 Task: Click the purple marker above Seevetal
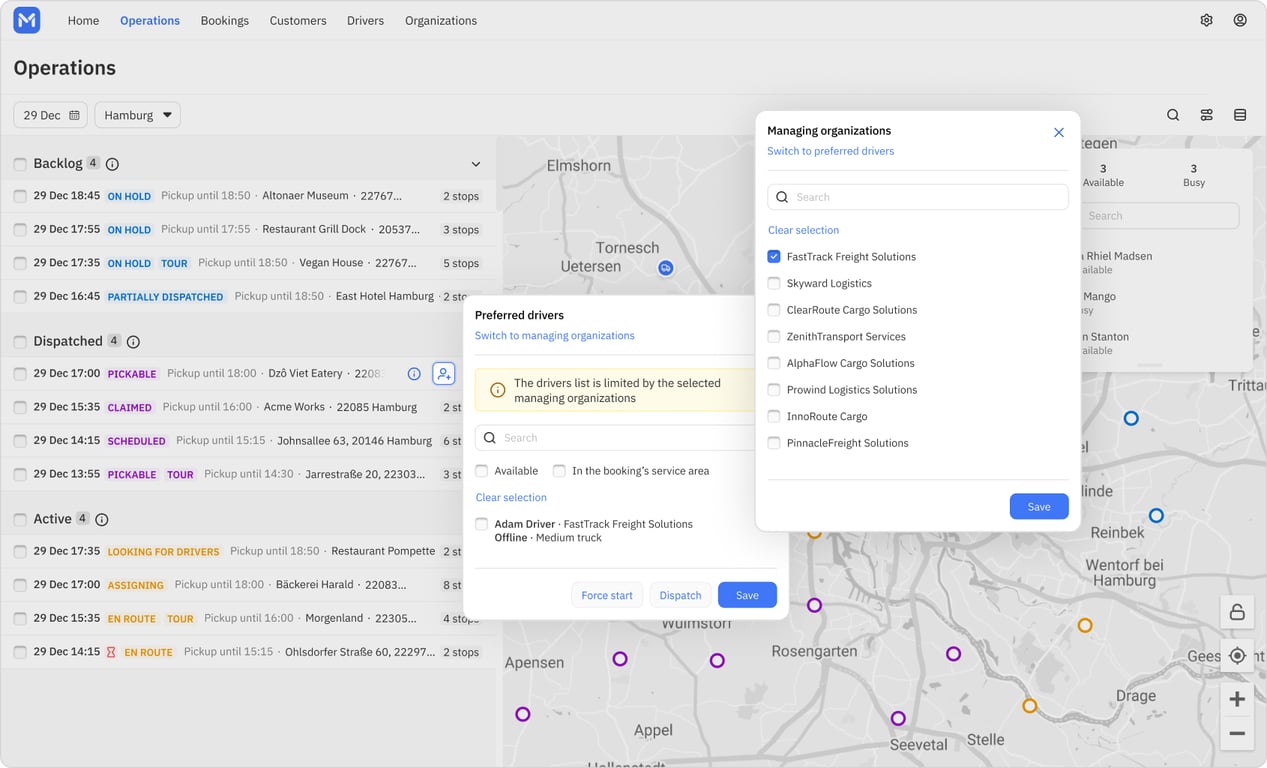898,718
